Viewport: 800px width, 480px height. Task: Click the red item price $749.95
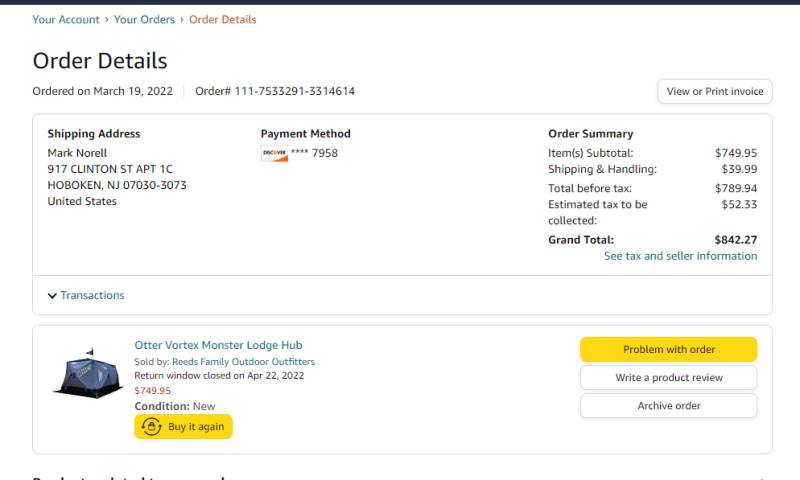(153, 391)
